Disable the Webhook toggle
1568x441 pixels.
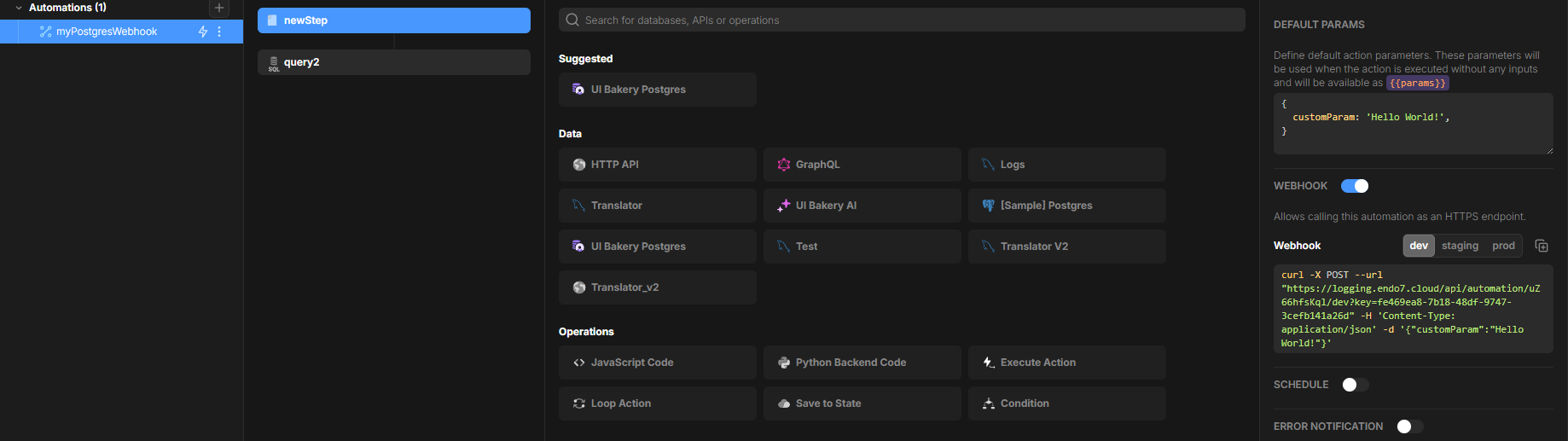1354,186
